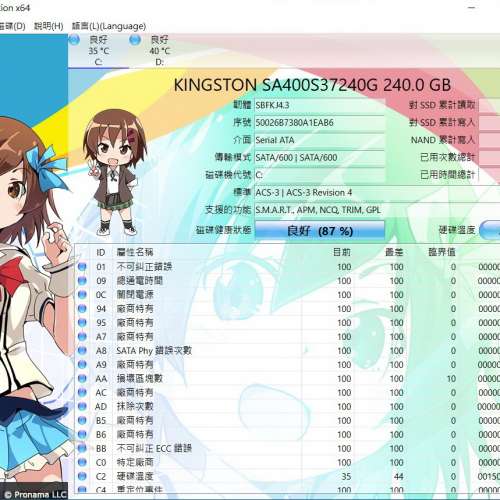This screenshot has width=500, height=500.
Task: Select the 特定廠商 attribute row
Action: click(287, 463)
